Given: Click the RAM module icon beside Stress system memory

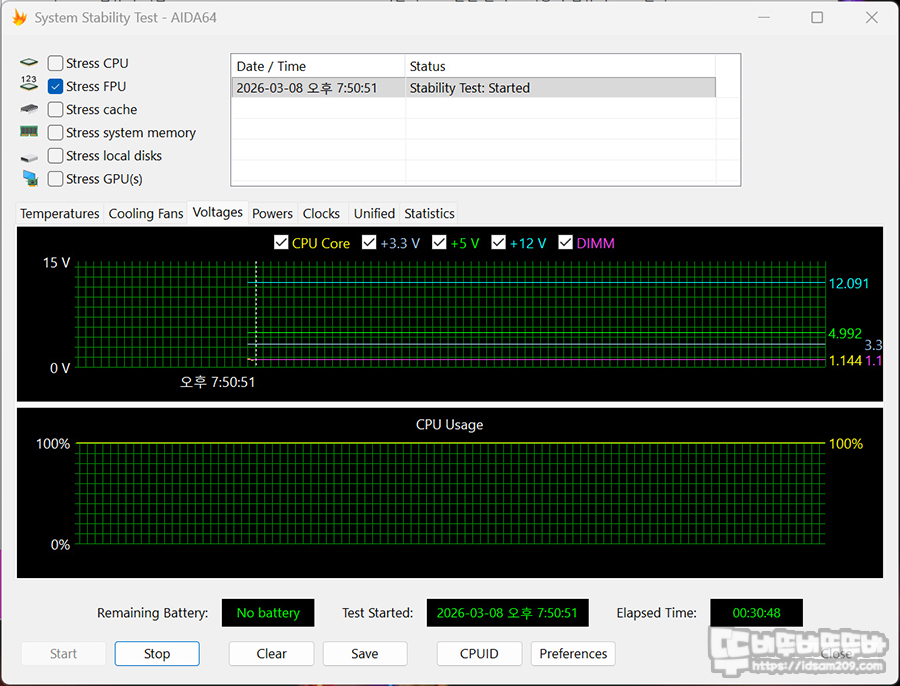Looking at the screenshot, I should point(29,132).
